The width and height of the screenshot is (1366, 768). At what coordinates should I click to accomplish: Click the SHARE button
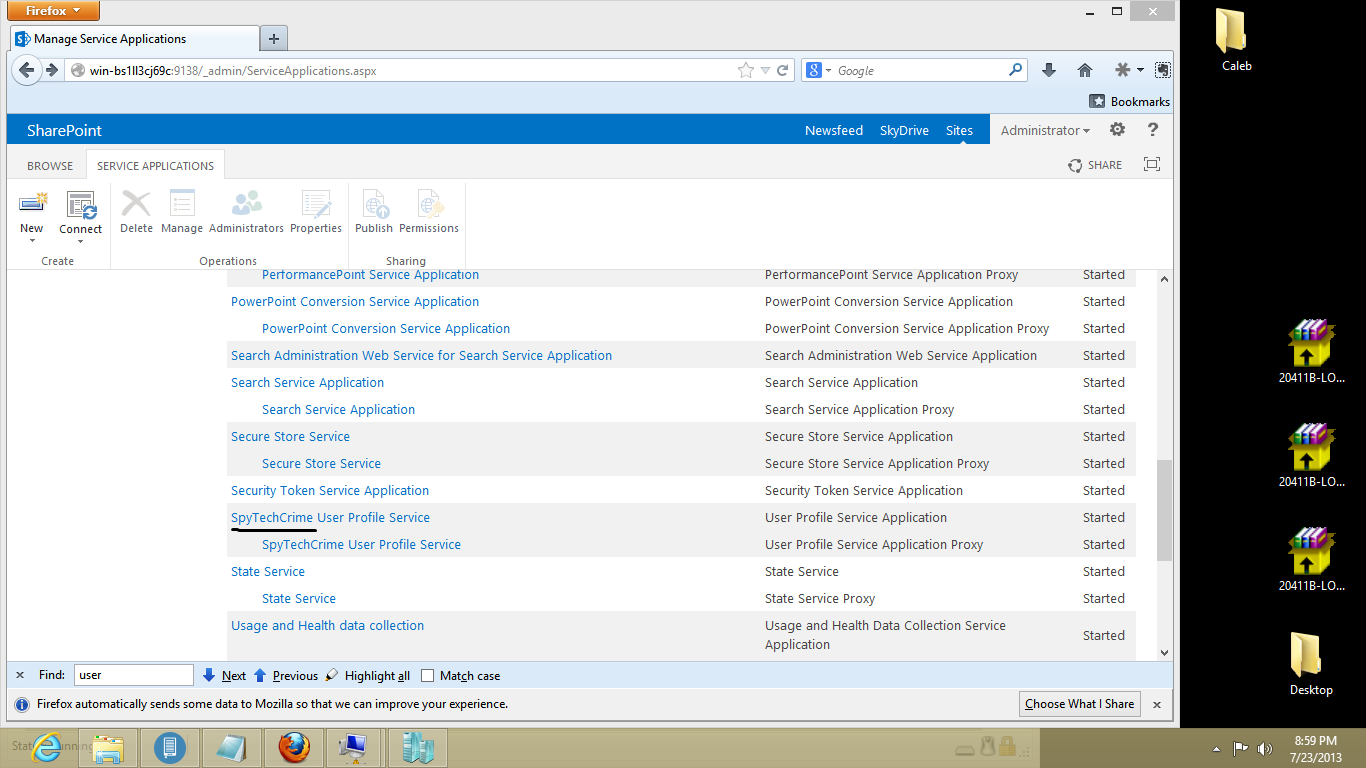tap(1095, 165)
